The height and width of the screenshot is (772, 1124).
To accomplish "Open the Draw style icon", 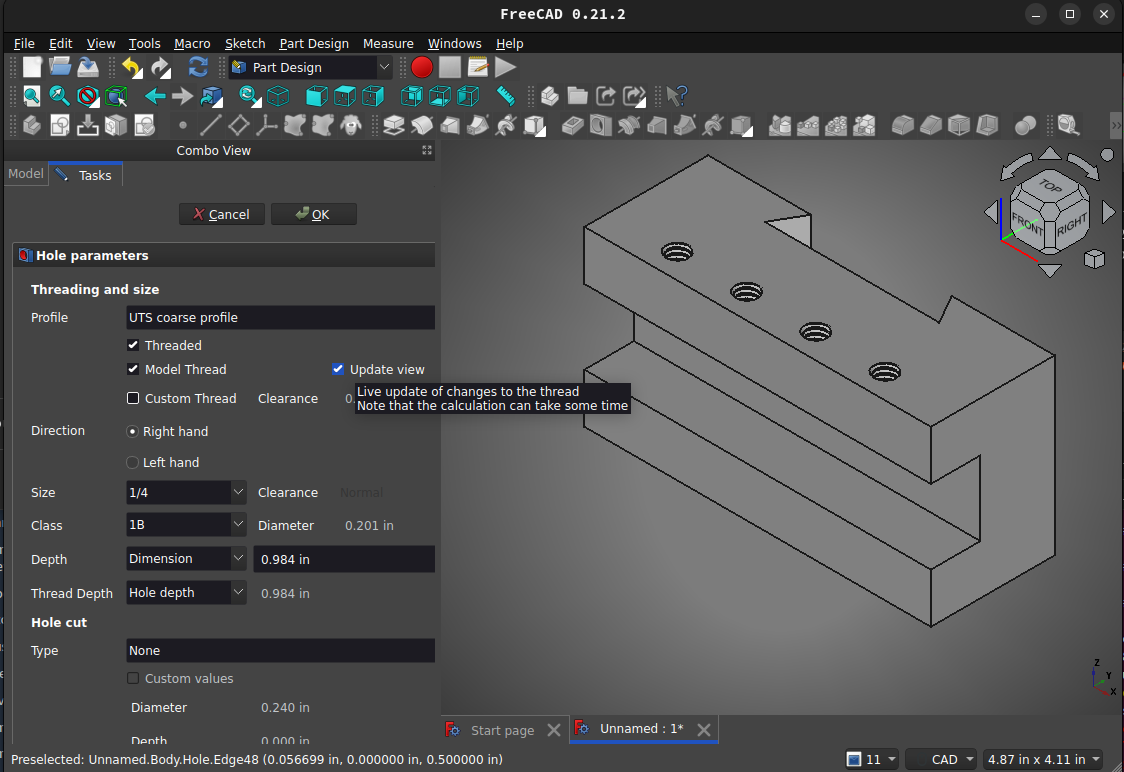I will 87,95.
